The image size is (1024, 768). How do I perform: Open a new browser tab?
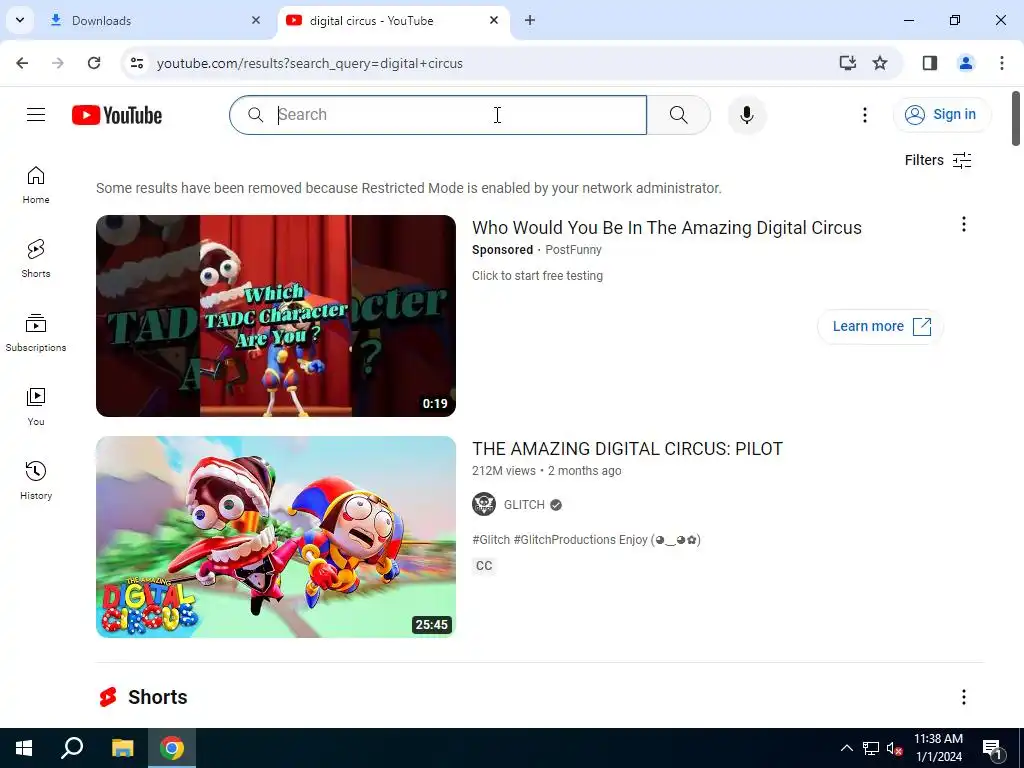pyautogui.click(x=530, y=20)
